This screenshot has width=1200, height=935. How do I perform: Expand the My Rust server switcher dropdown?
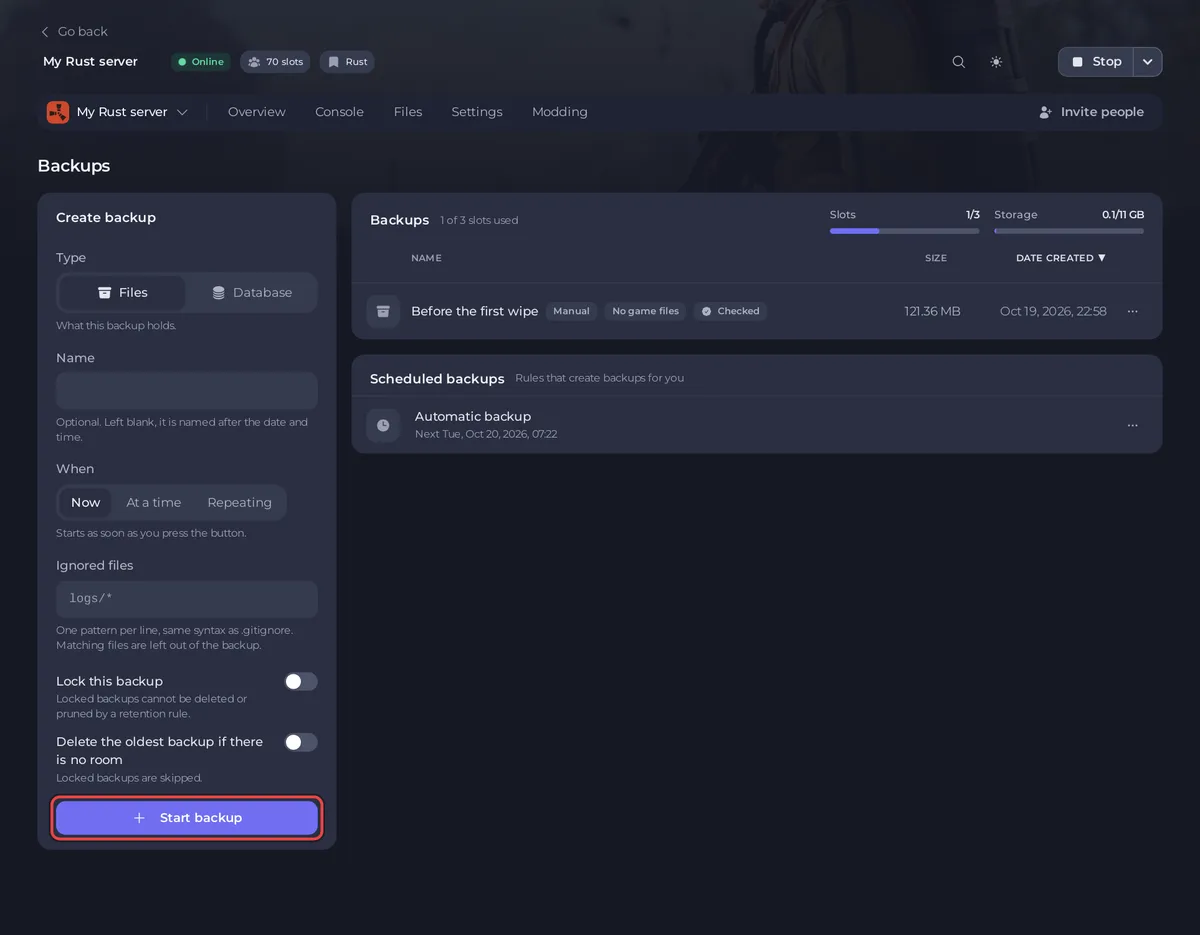[118, 112]
